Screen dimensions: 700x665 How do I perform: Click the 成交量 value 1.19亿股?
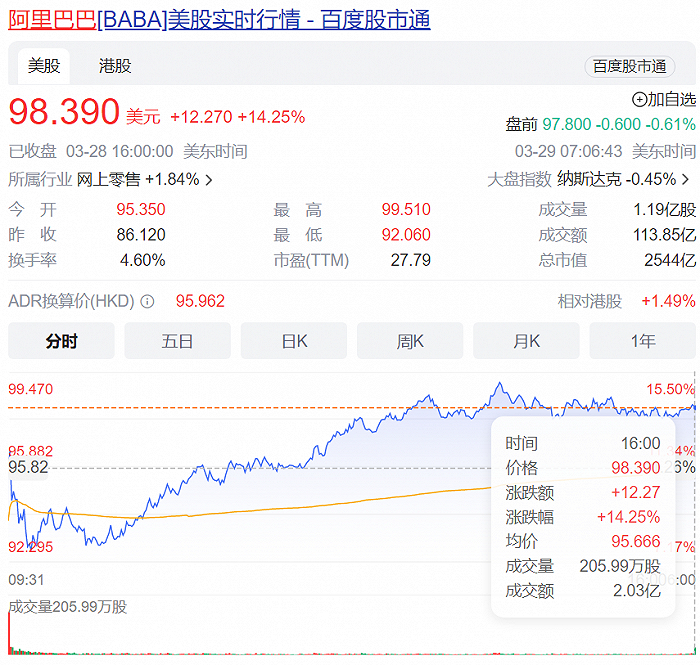pyautogui.click(x=664, y=209)
